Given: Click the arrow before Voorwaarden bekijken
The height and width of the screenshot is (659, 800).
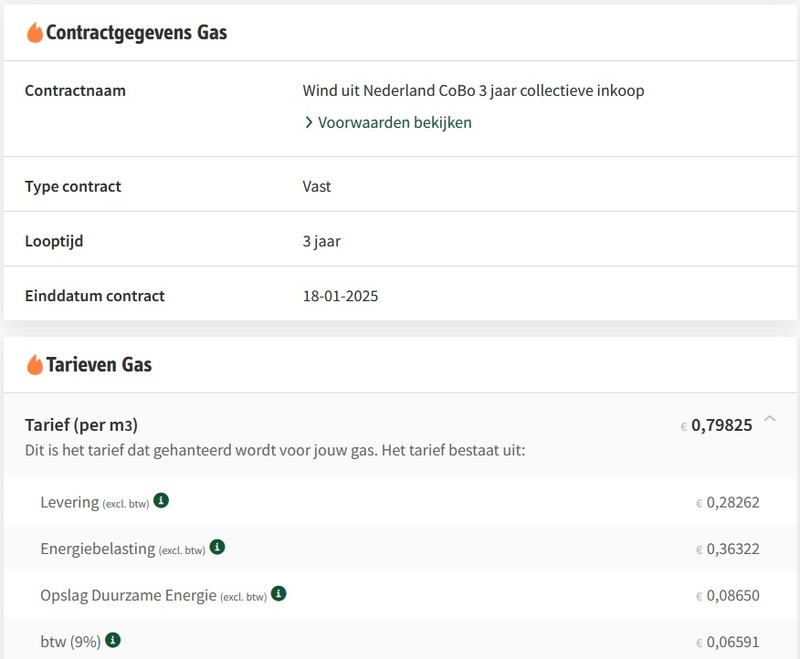Looking at the screenshot, I should click(x=309, y=123).
